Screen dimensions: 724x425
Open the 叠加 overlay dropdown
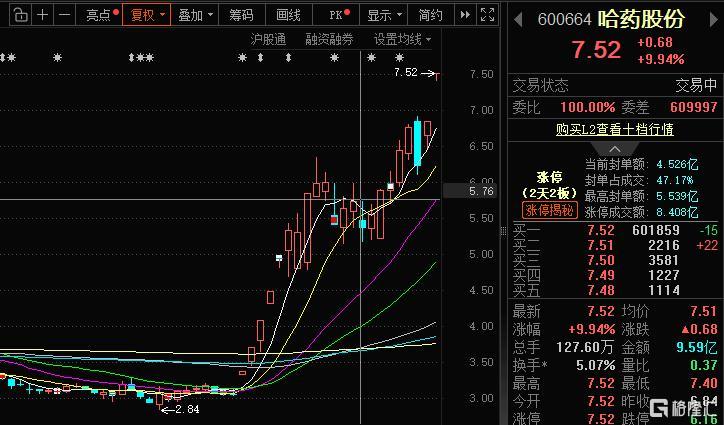pos(195,15)
